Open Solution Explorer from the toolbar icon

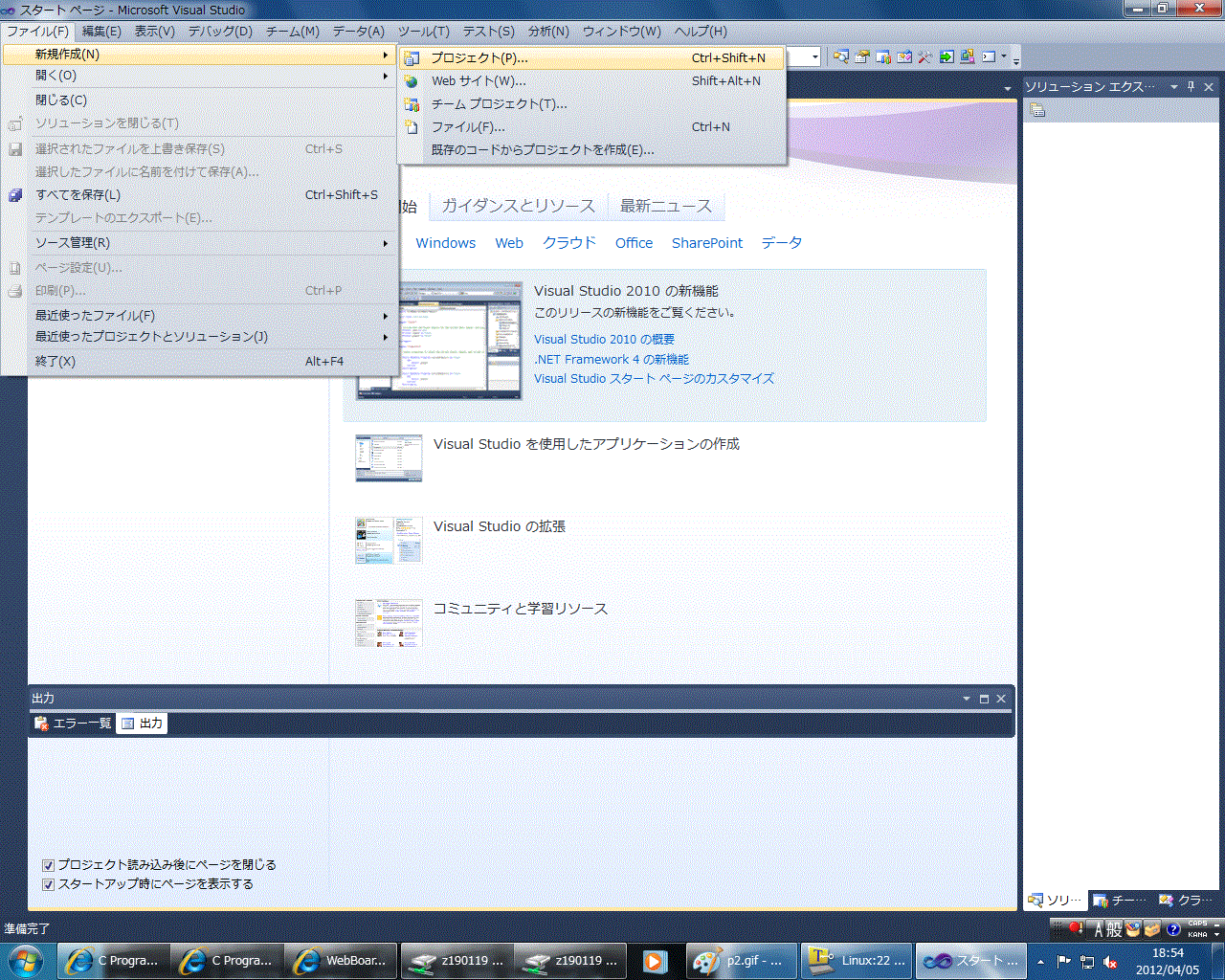coord(841,56)
